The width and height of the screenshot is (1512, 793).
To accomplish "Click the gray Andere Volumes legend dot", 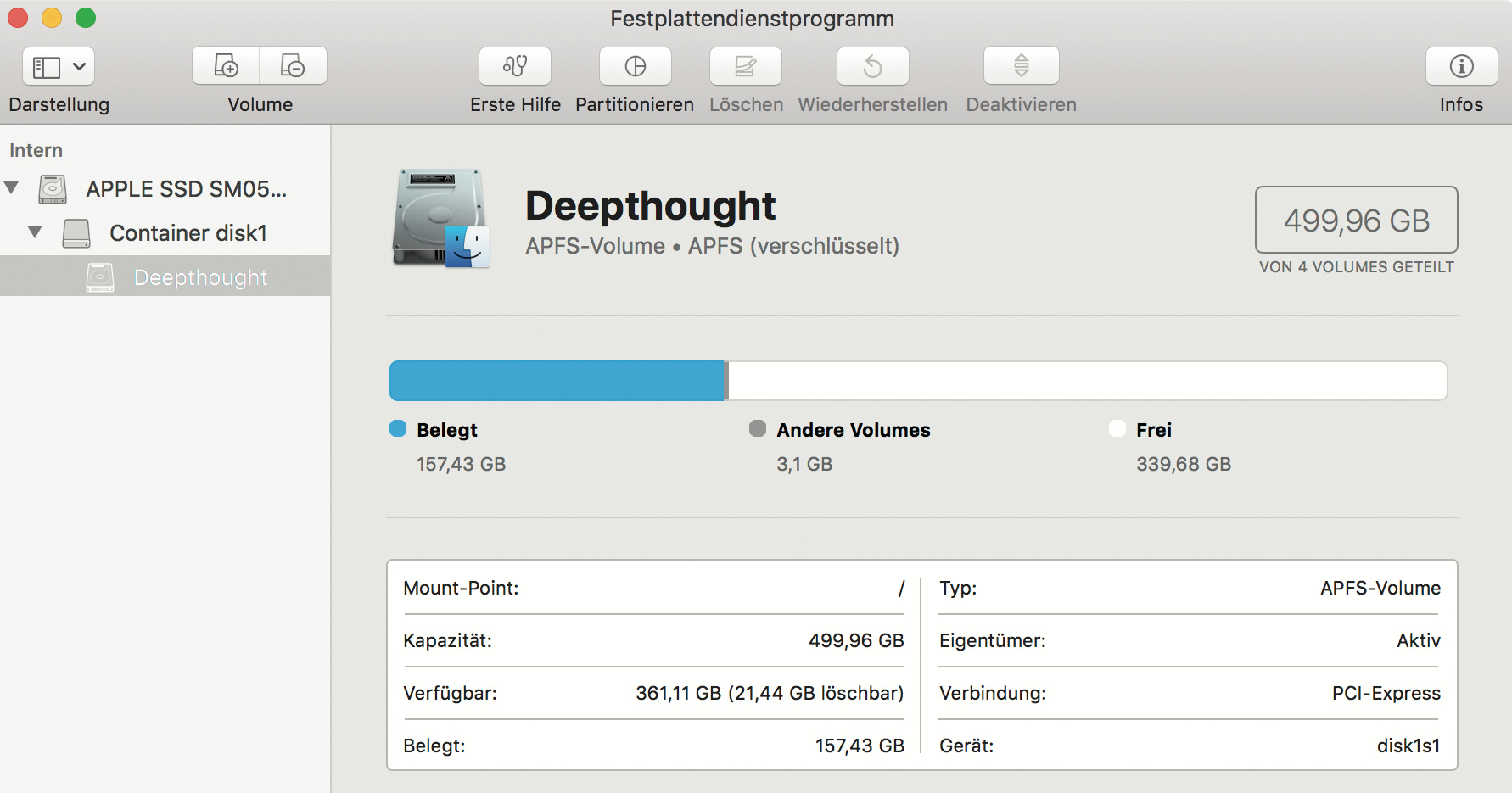I will click(758, 429).
